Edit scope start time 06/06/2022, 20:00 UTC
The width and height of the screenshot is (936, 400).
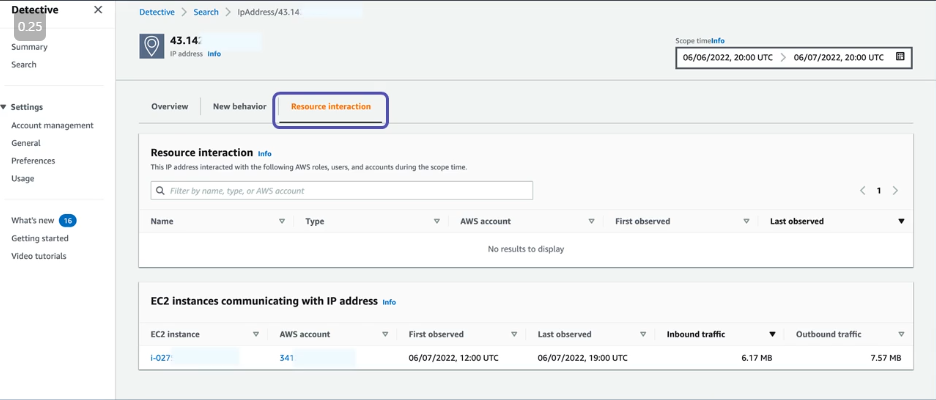point(728,57)
